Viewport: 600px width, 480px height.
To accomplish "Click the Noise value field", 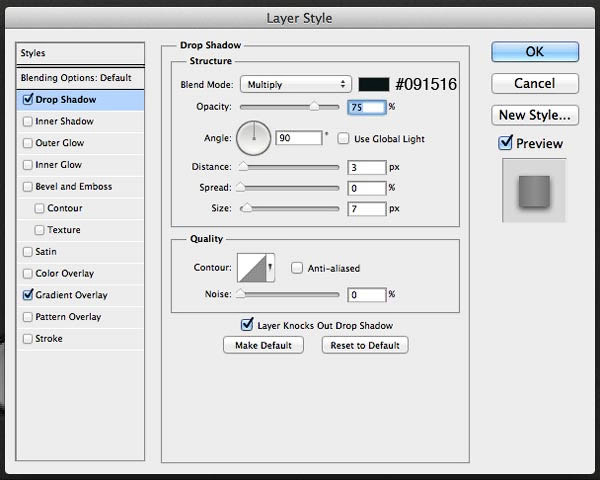I will 367,294.
